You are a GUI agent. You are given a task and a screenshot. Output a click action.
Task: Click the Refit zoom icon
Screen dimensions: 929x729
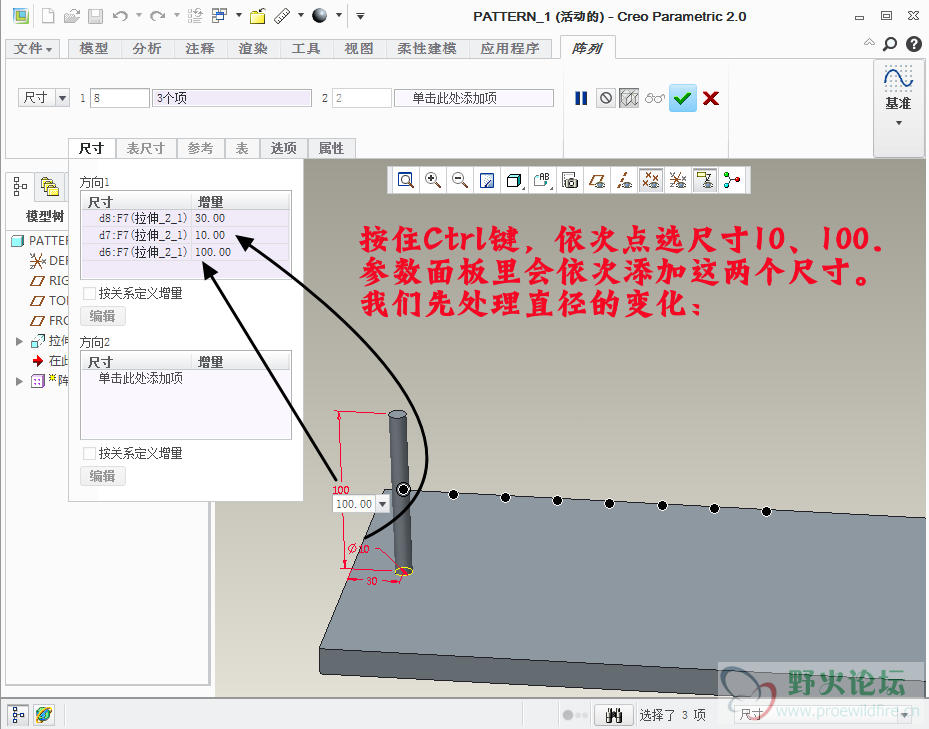coord(406,180)
